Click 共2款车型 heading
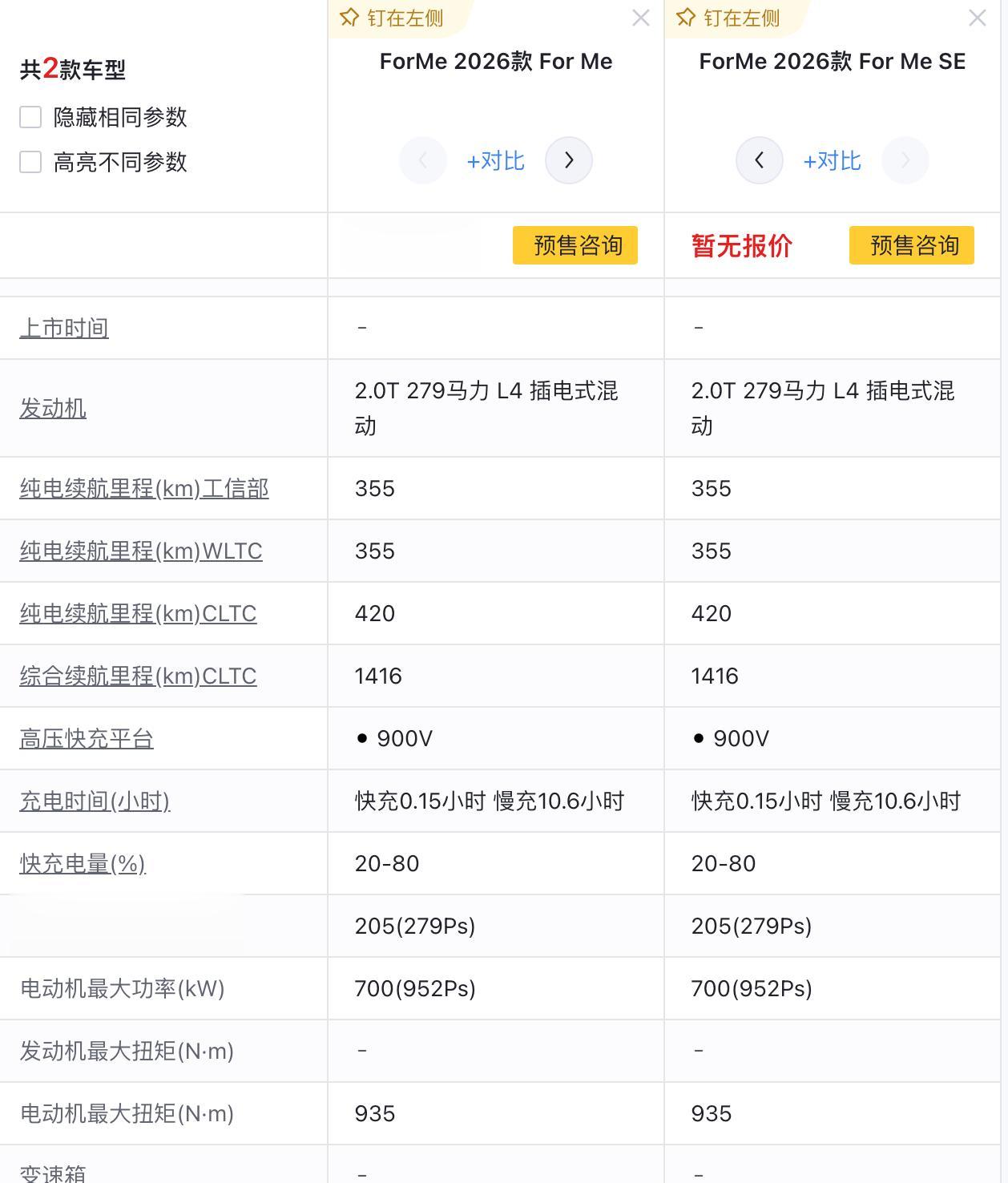1008x1183 pixels. (73, 69)
